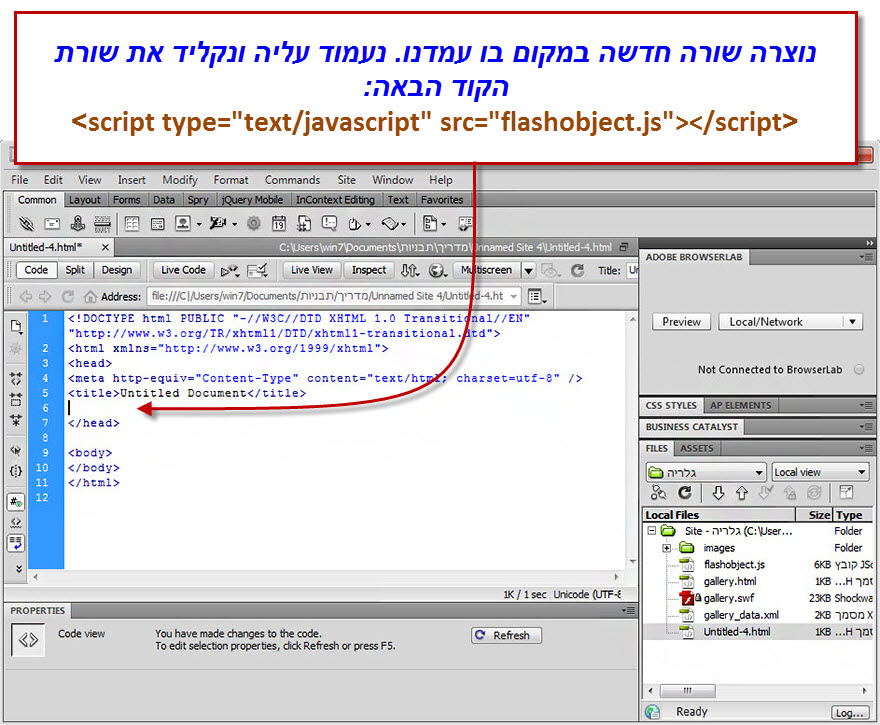This screenshot has width=880, height=725.
Task: Insert a Horizontal Rule icon
Action: click(103, 224)
